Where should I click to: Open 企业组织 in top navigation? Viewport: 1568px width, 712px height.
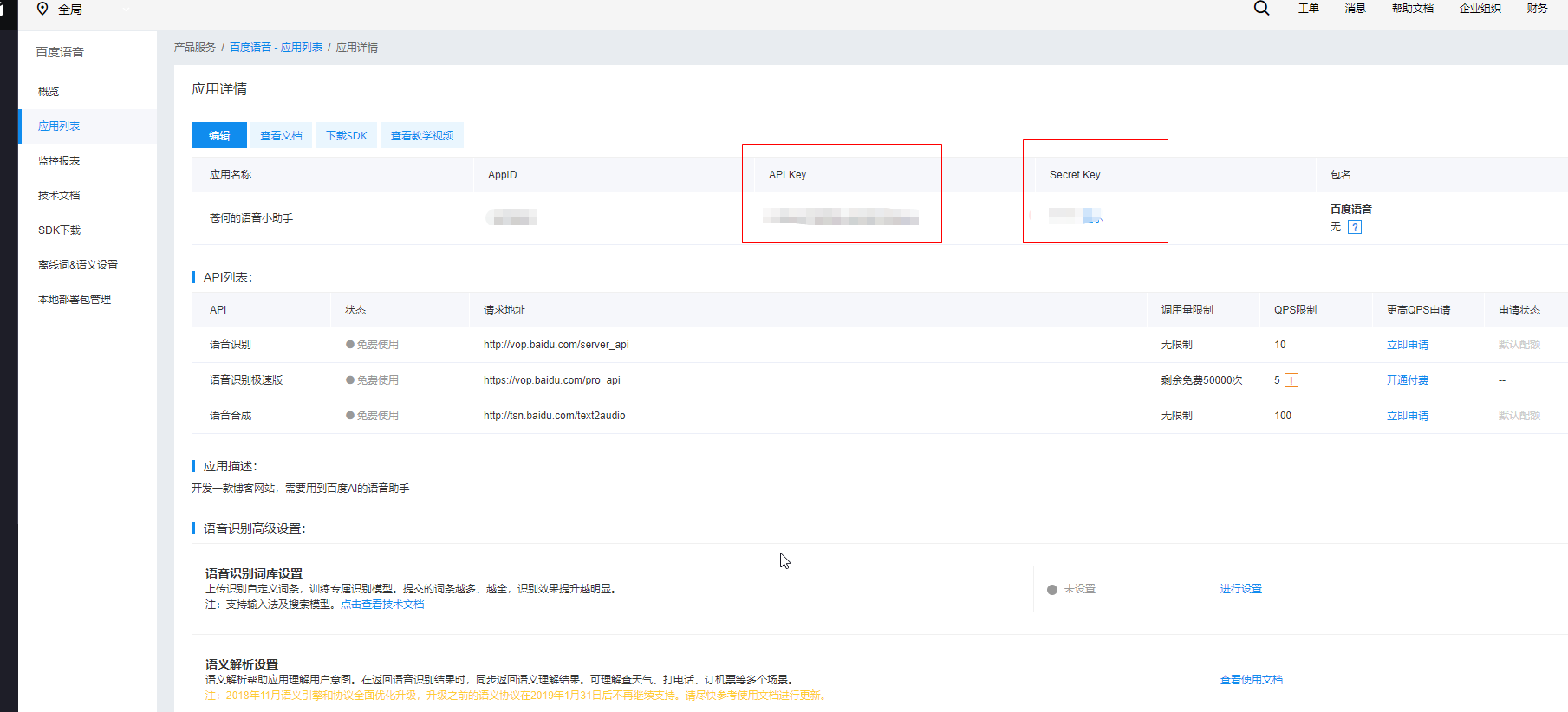[1480, 9]
